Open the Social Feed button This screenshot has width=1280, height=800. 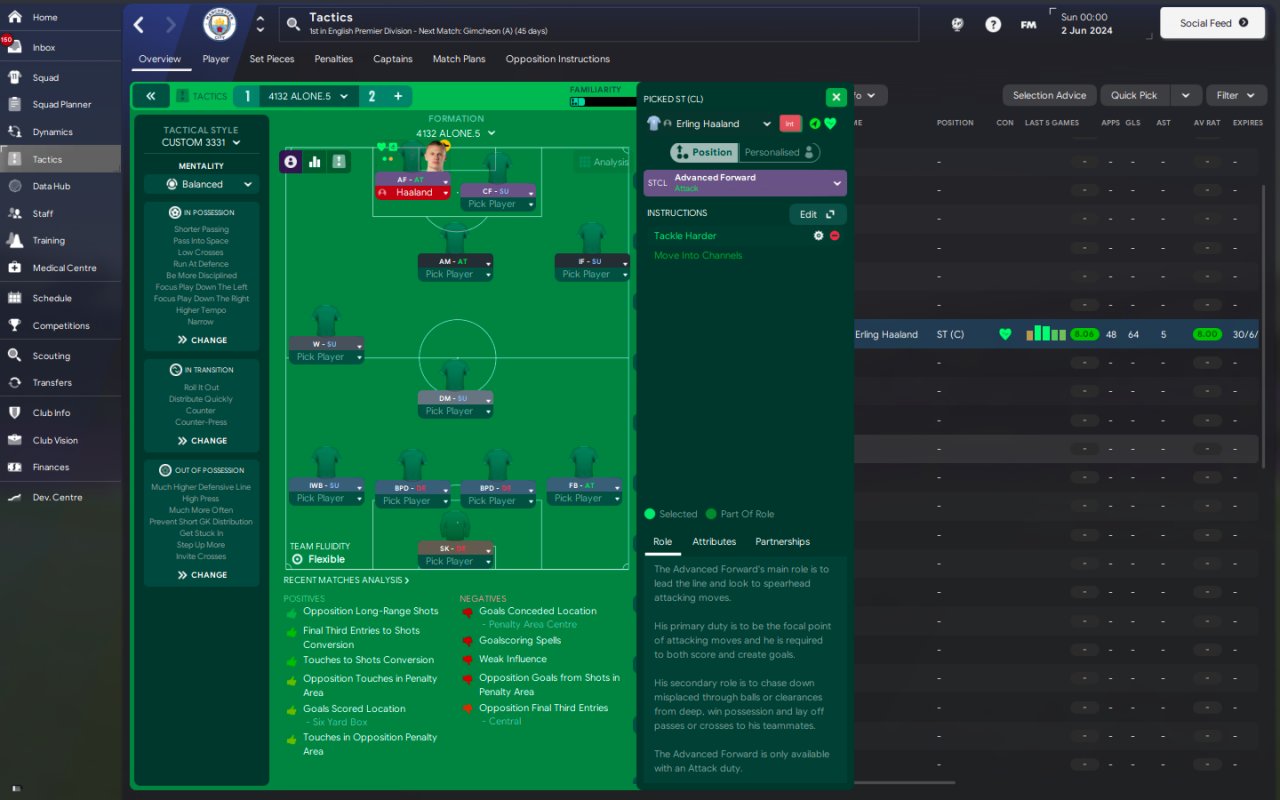click(x=1213, y=23)
